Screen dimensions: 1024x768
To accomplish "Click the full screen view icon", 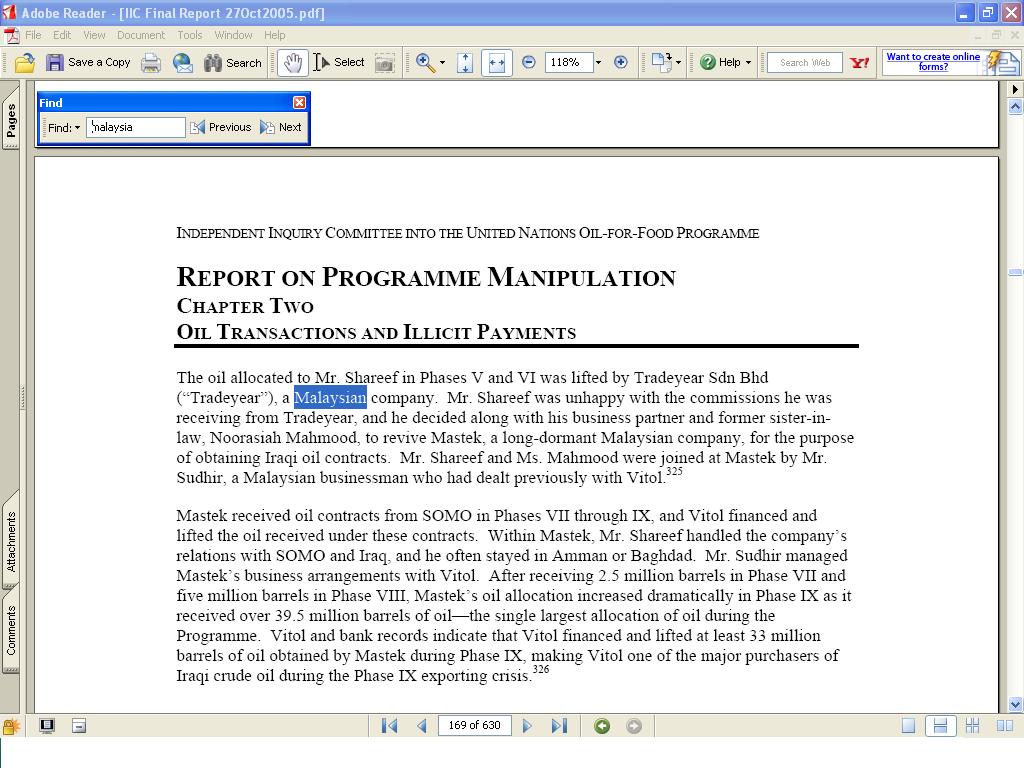I will pos(47,726).
